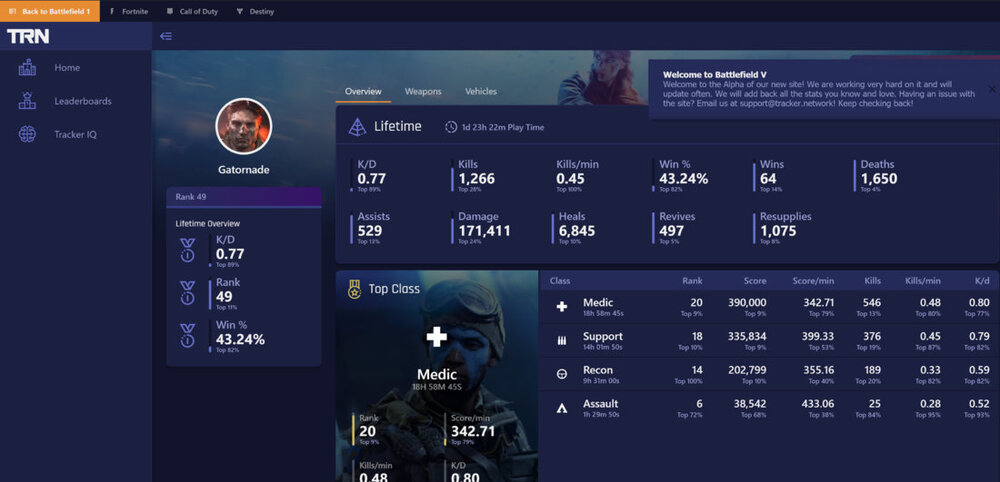Image resolution: width=1000 pixels, height=482 pixels.
Task: Click the Rank 49 banner
Action: point(244,197)
